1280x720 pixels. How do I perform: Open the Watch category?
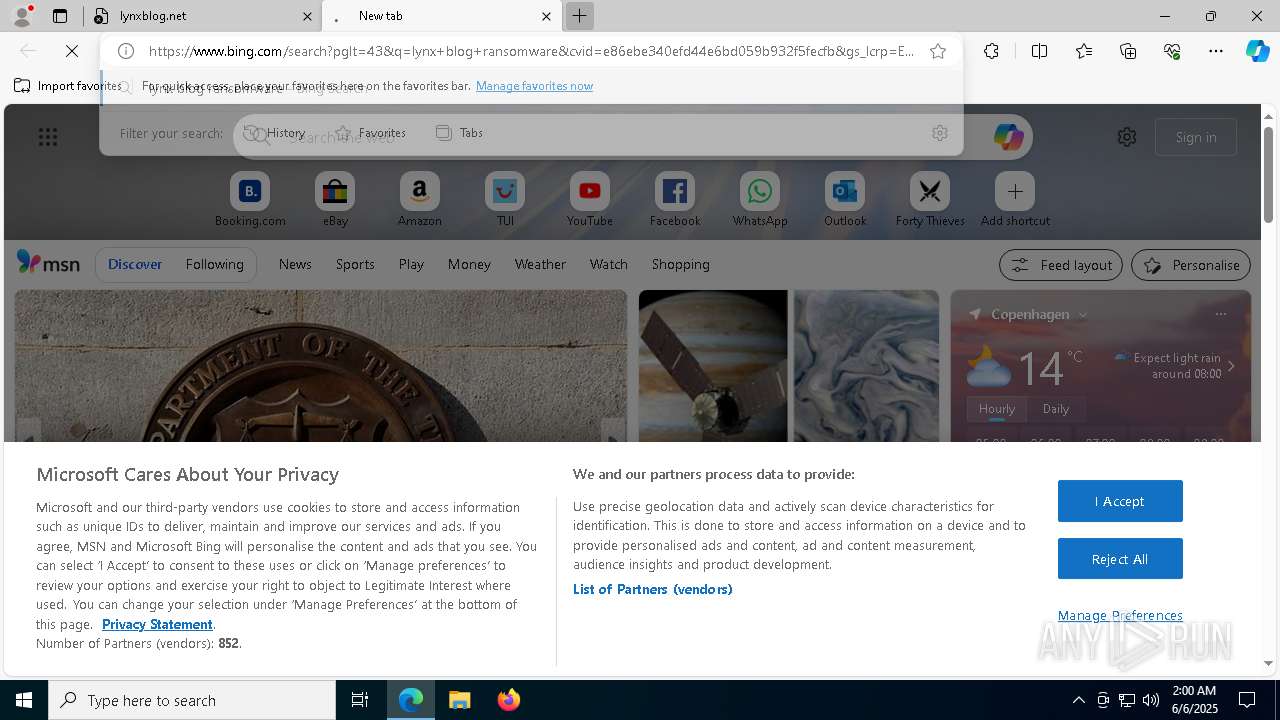pos(609,264)
